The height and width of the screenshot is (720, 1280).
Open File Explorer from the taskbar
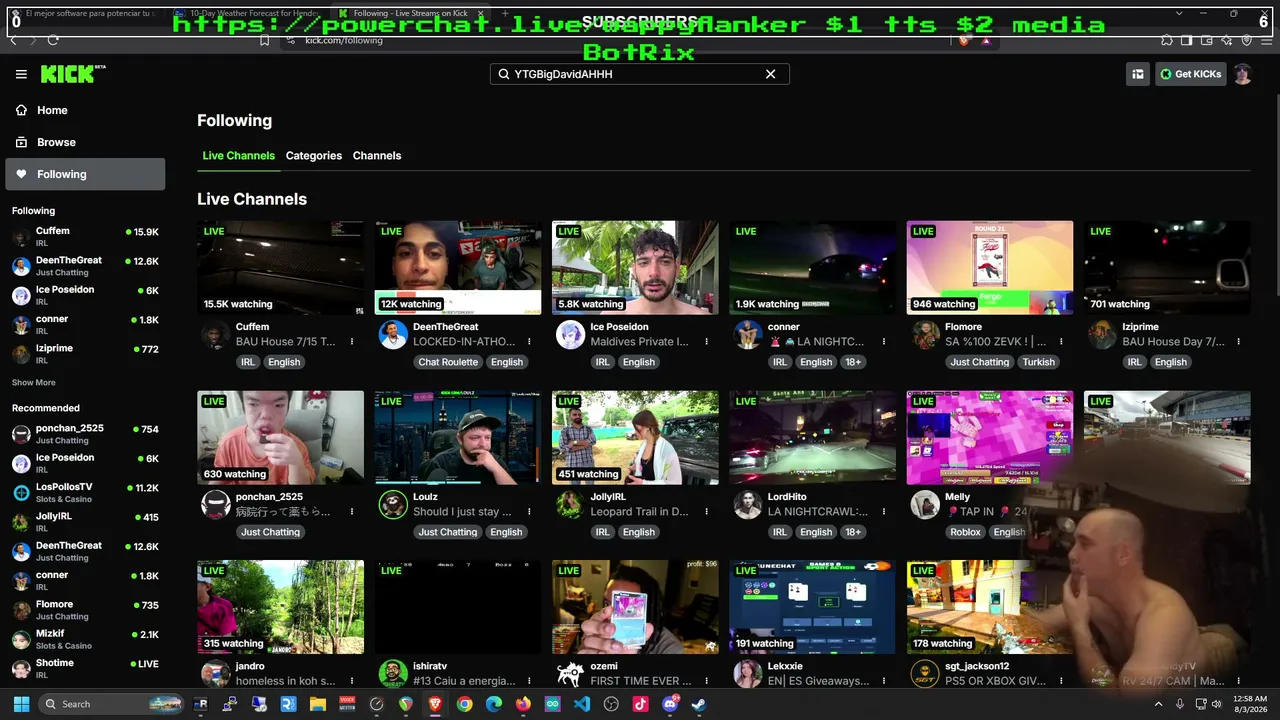click(x=318, y=704)
